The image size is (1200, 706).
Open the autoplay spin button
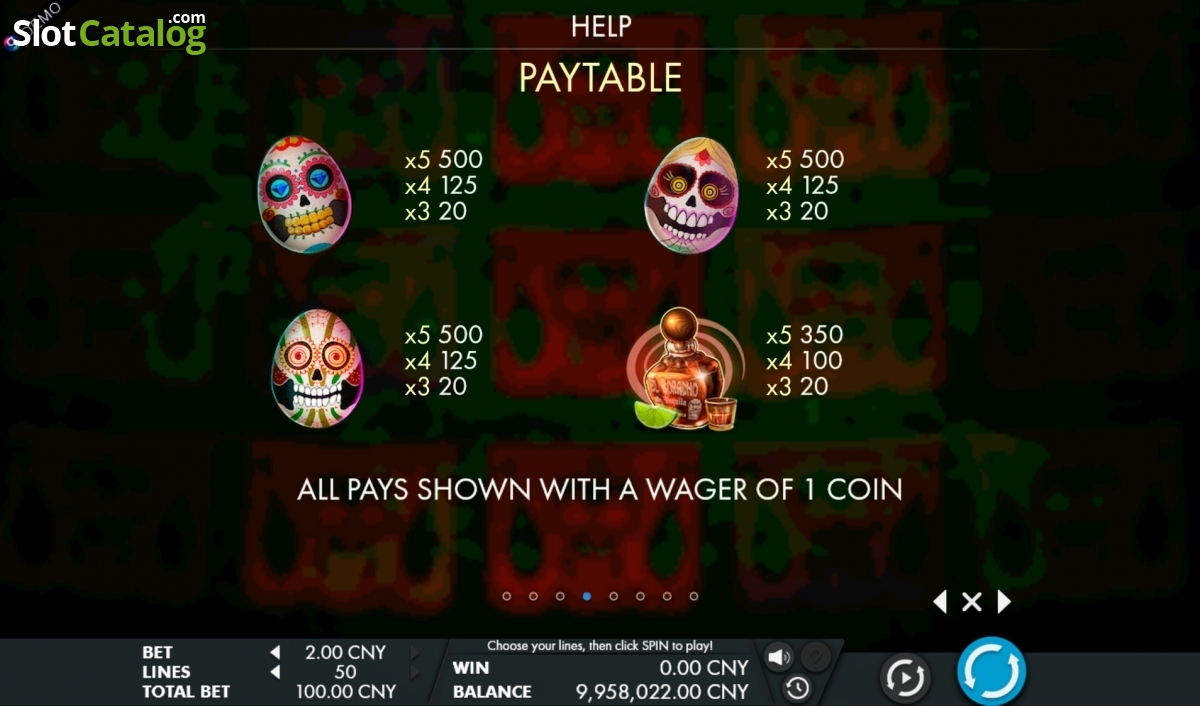(x=904, y=679)
